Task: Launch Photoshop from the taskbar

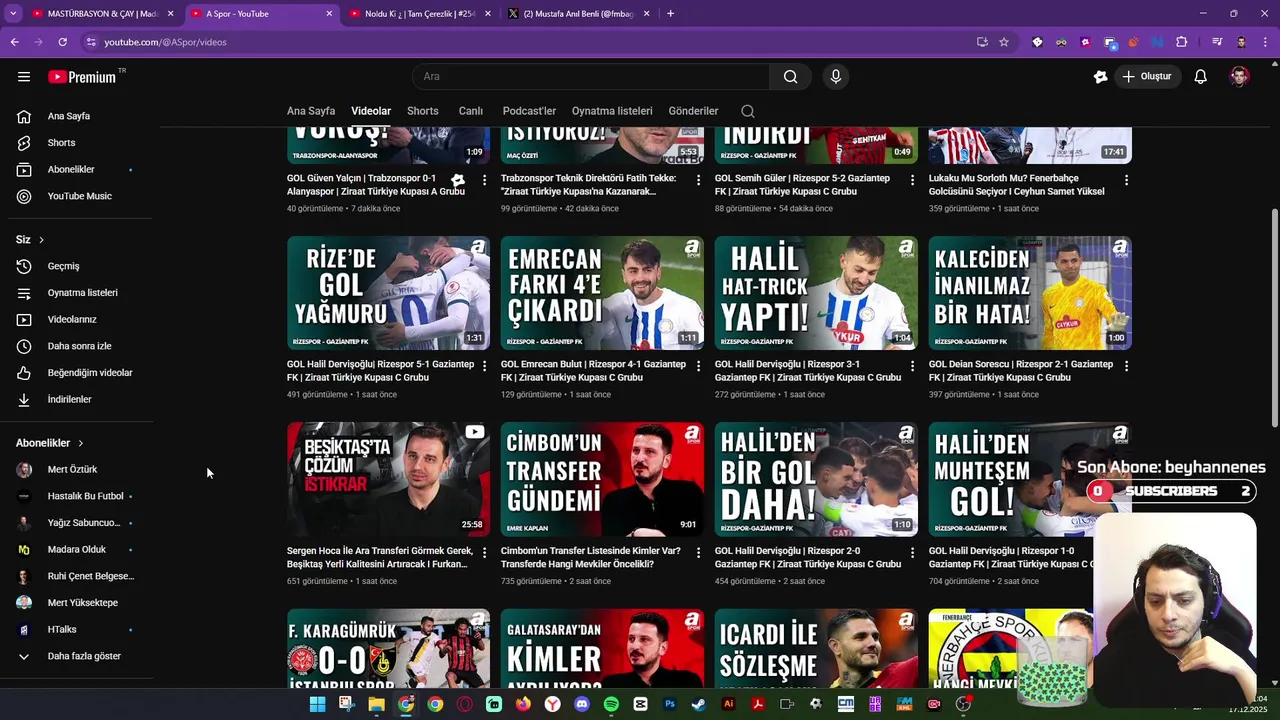Action: click(670, 704)
